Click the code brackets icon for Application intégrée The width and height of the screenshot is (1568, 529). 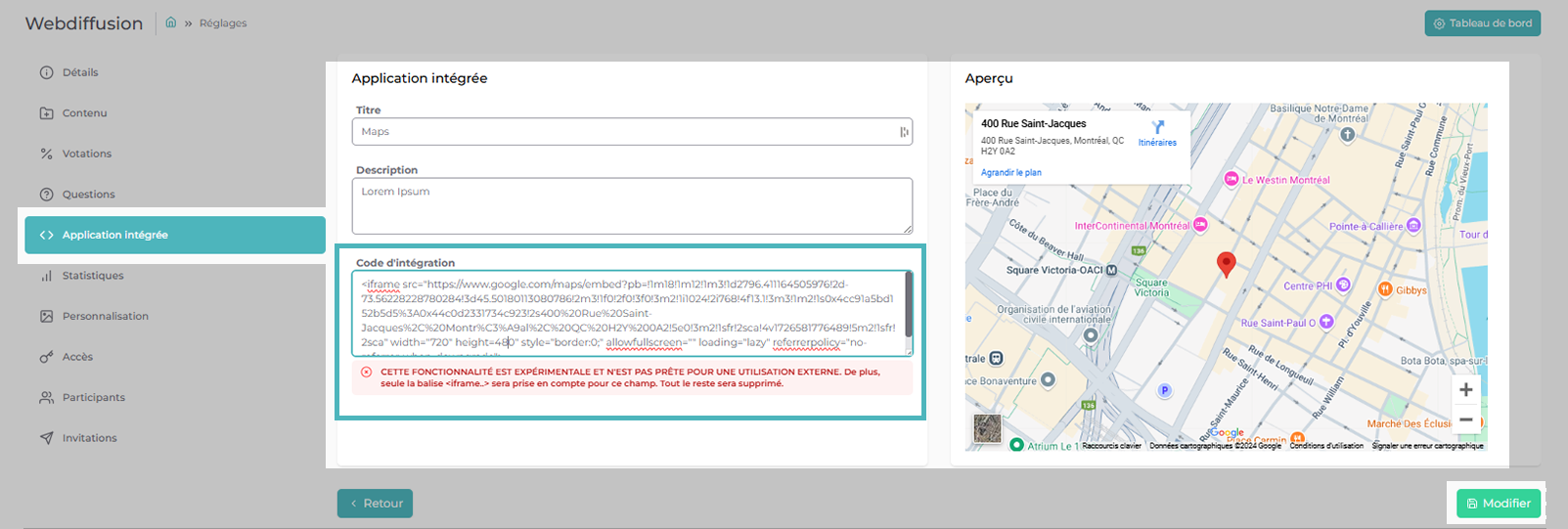tap(46, 235)
